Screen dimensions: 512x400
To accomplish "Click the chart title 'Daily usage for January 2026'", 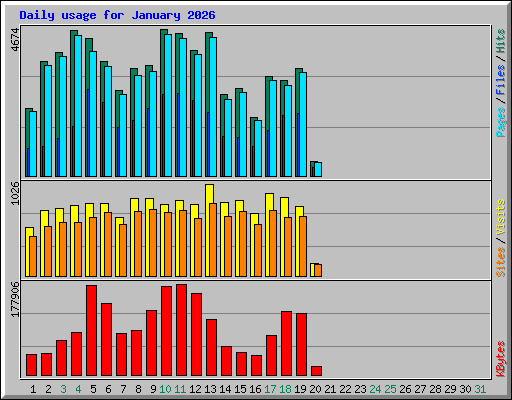I will [x=117, y=15].
